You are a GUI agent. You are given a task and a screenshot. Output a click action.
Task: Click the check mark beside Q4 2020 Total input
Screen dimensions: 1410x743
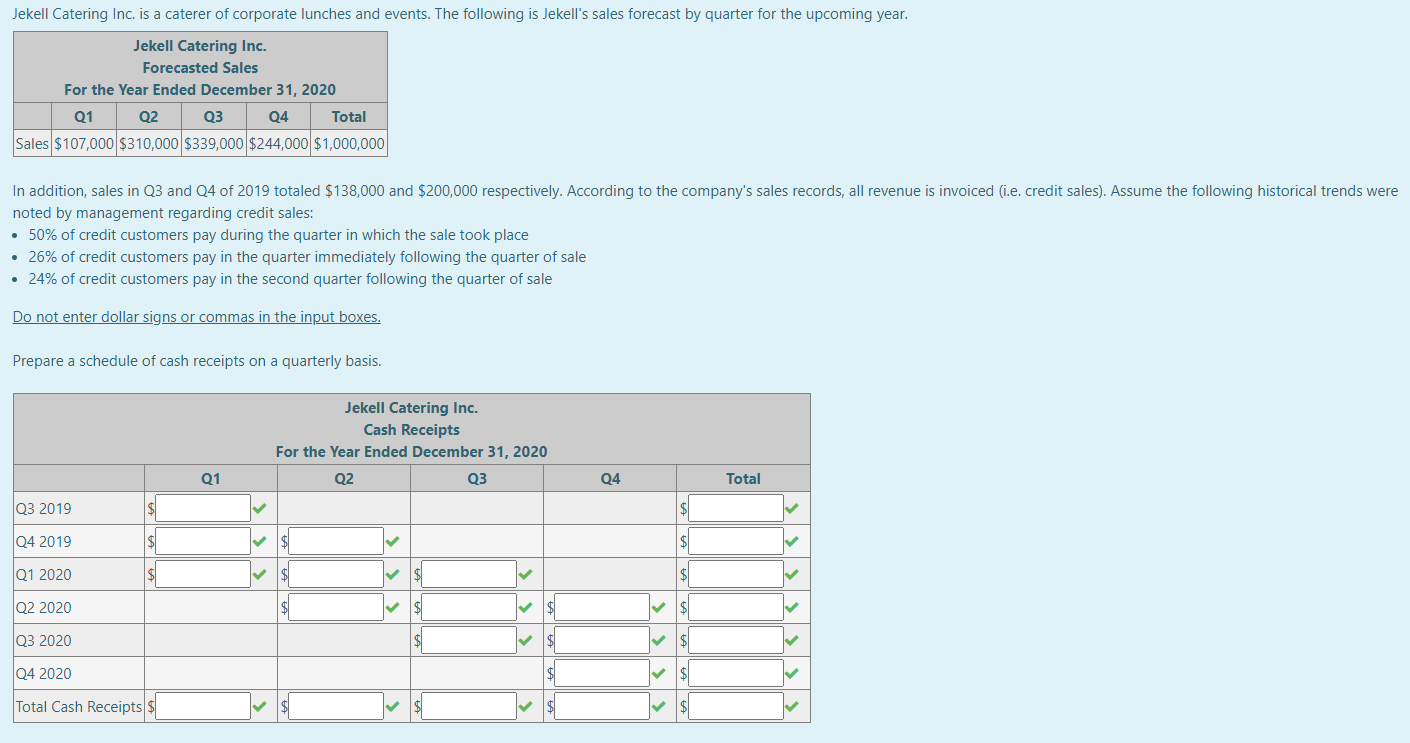click(x=792, y=674)
